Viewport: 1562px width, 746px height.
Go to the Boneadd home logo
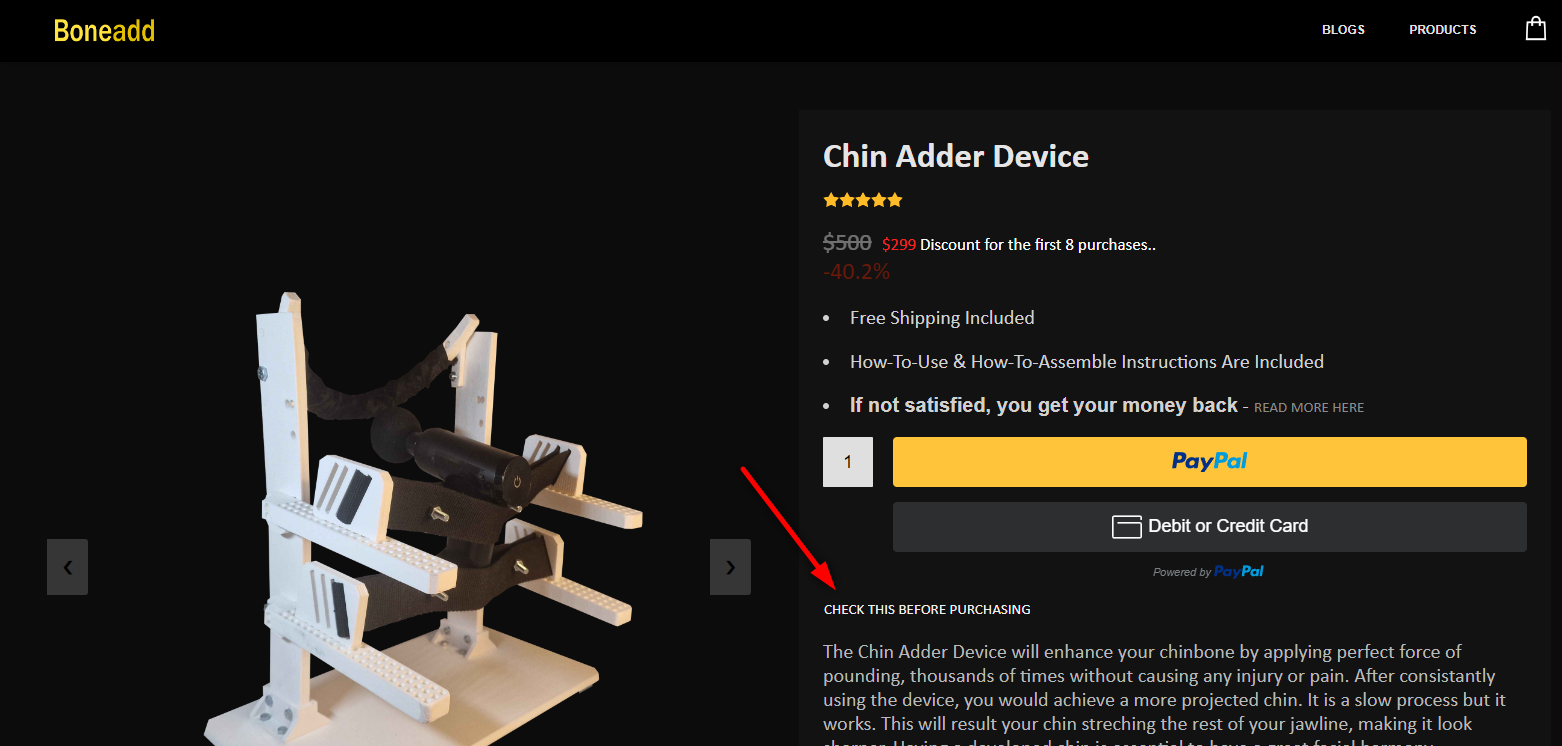104,31
